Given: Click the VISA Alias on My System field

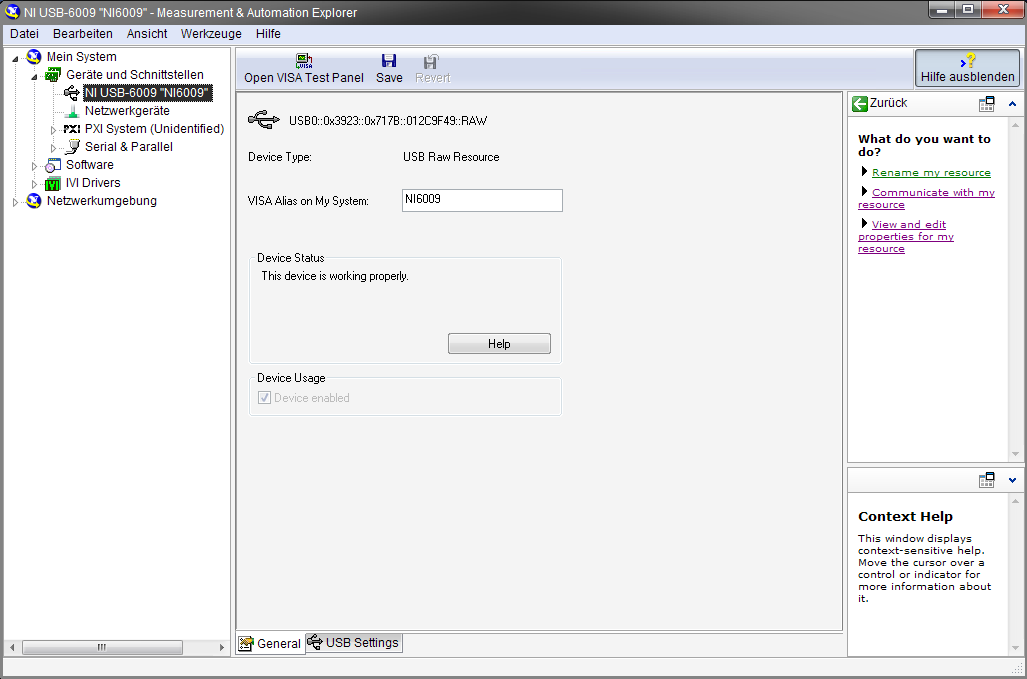Looking at the screenshot, I should 482,200.
